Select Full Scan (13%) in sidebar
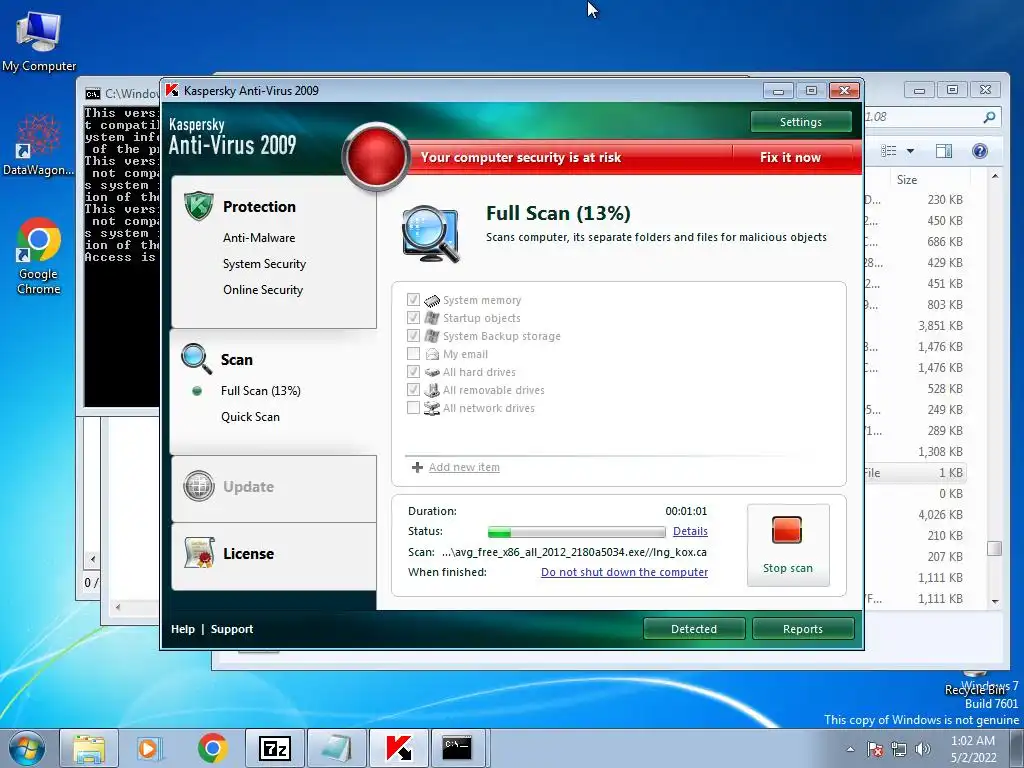Viewport: 1024px width, 768px height. pos(261,391)
